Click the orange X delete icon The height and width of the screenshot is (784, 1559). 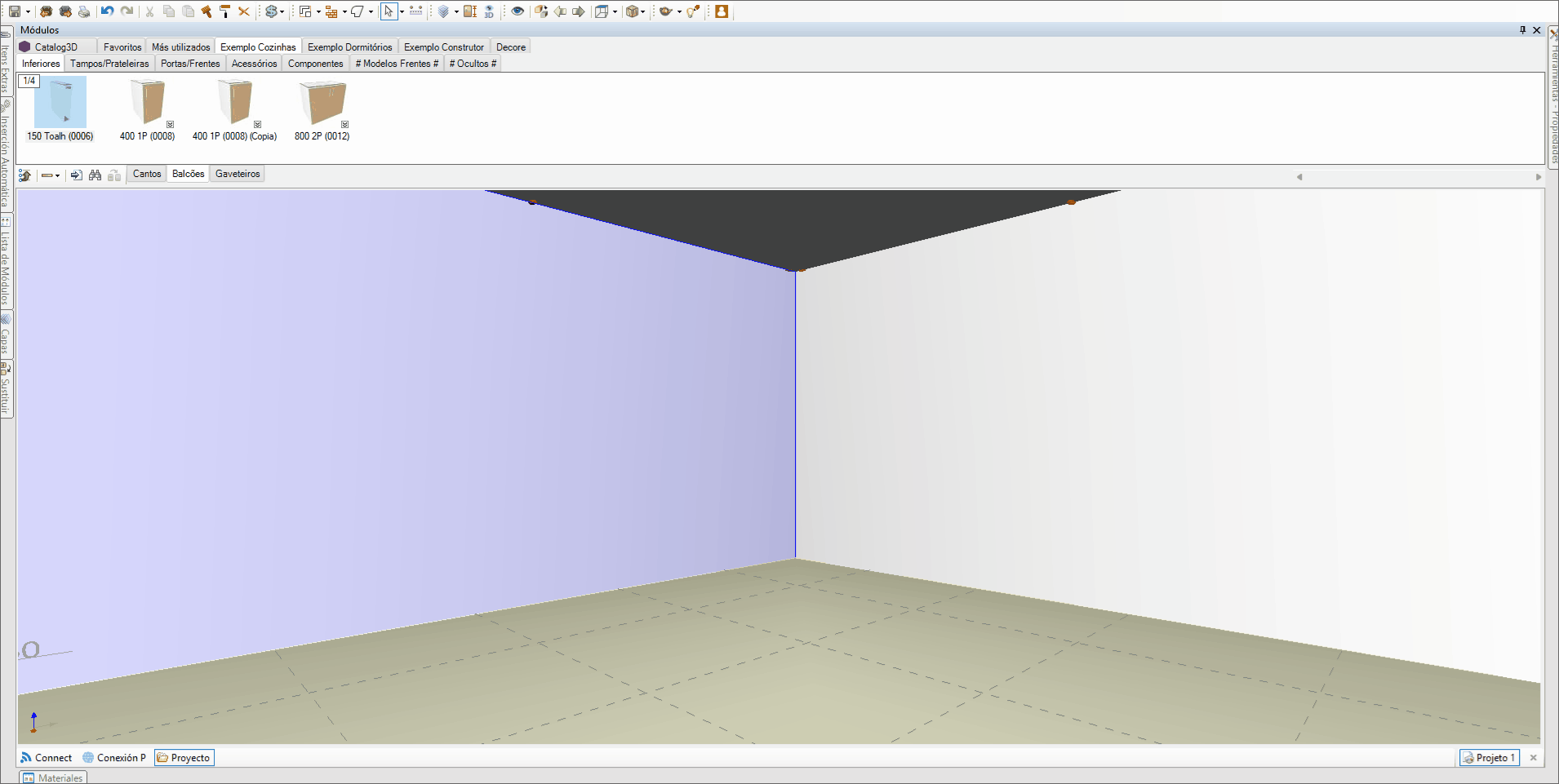pos(243,11)
